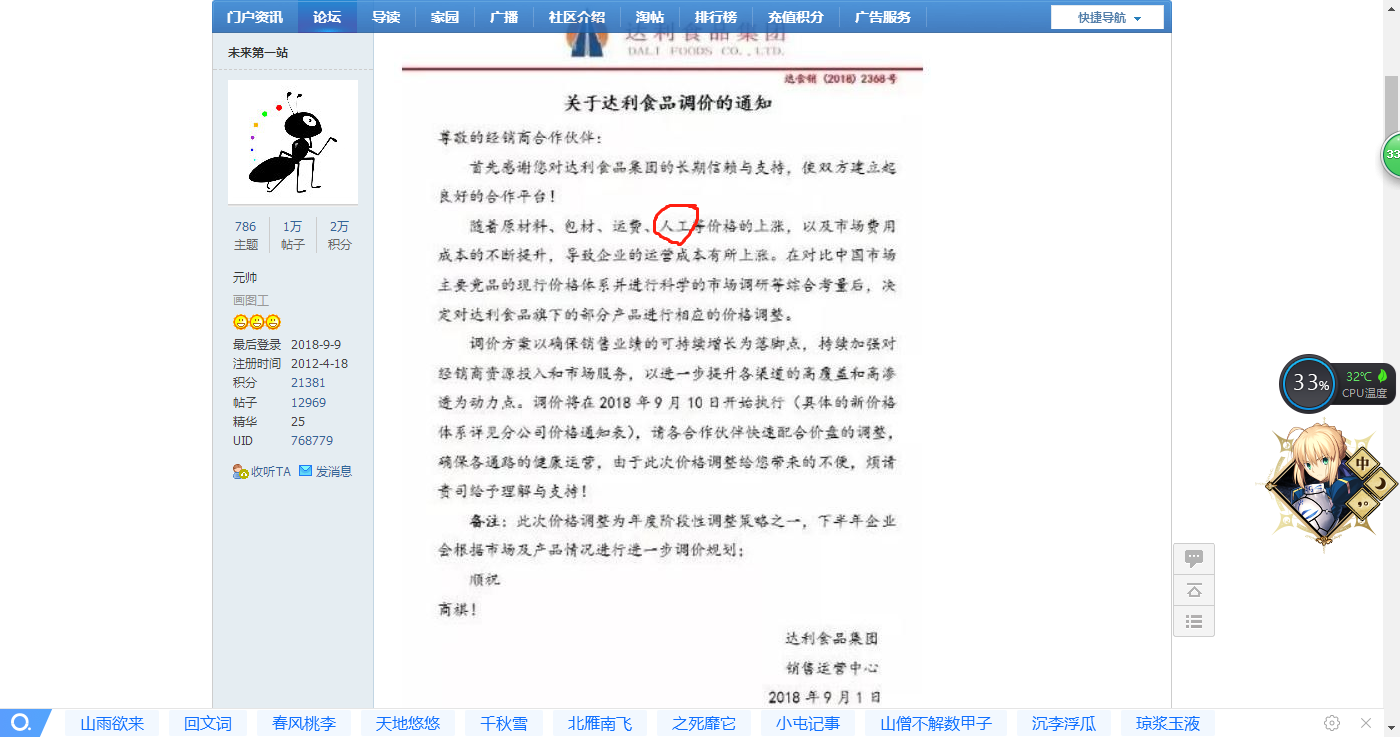Click the 注册时间 value 2012-4-18
Viewport: 1400px width, 737px height.
[319, 364]
